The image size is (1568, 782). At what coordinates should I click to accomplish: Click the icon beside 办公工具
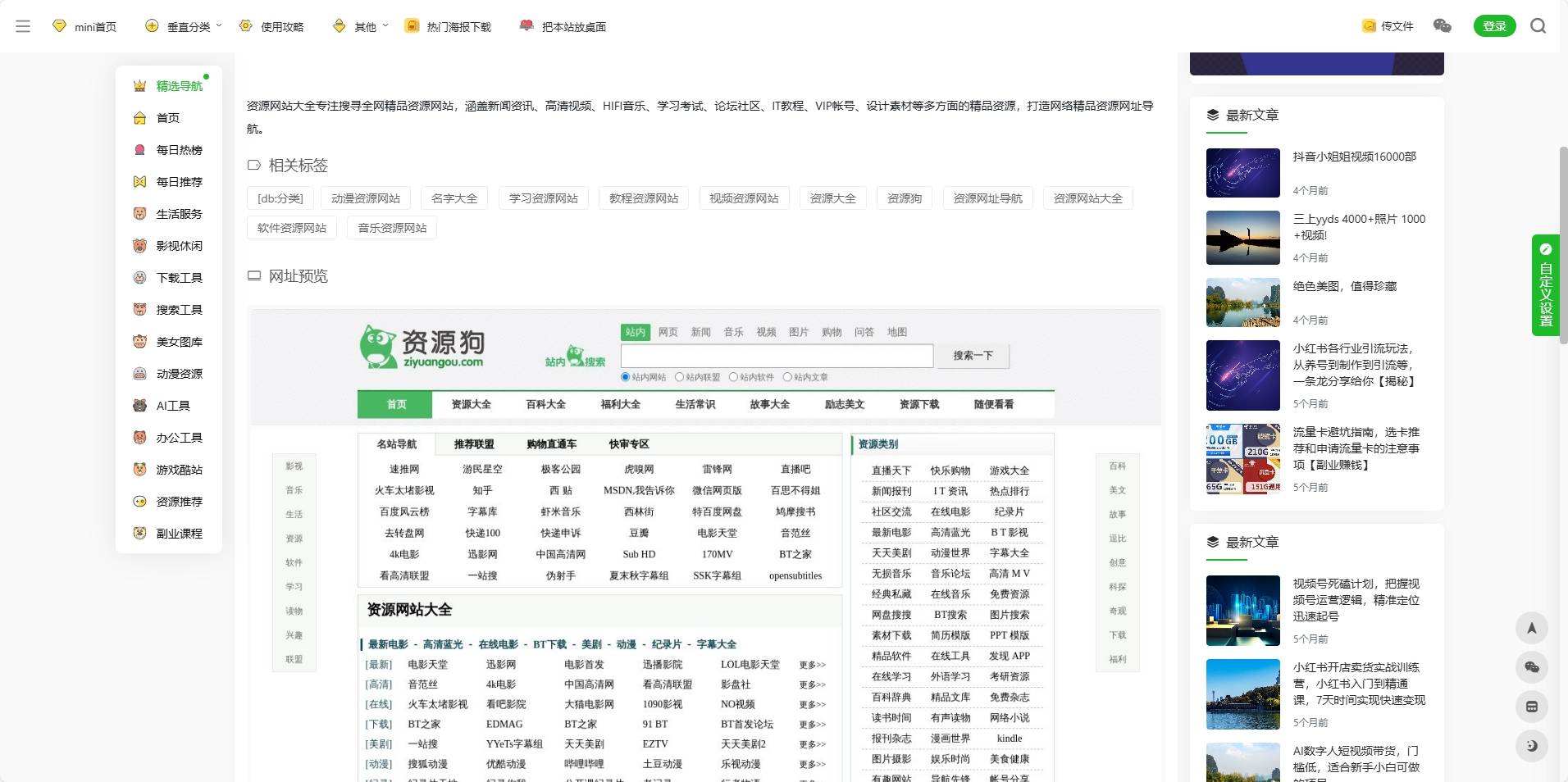pyautogui.click(x=139, y=438)
